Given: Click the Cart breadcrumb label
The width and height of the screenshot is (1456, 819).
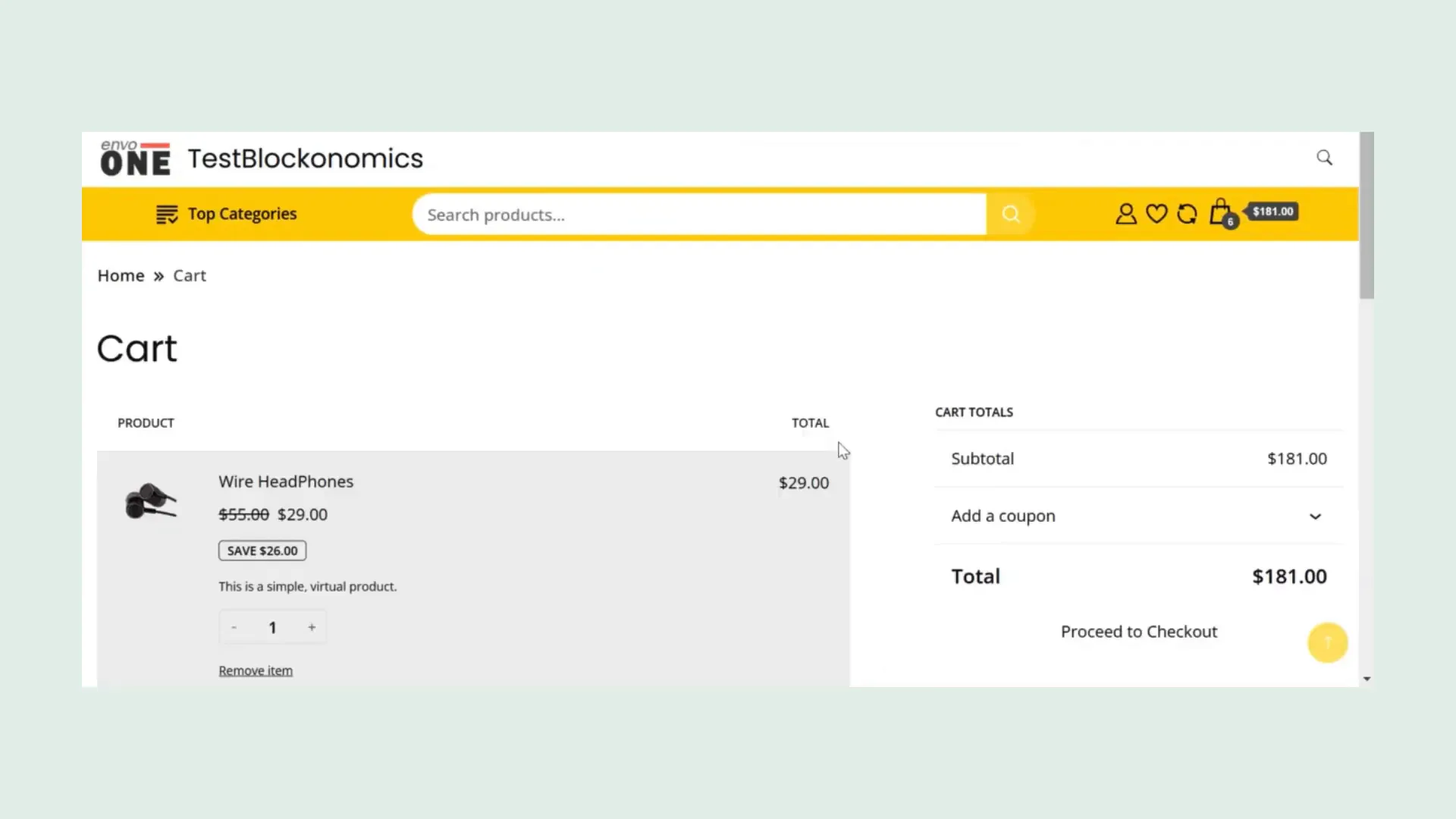Looking at the screenshot, I should (x=189, y=275).
